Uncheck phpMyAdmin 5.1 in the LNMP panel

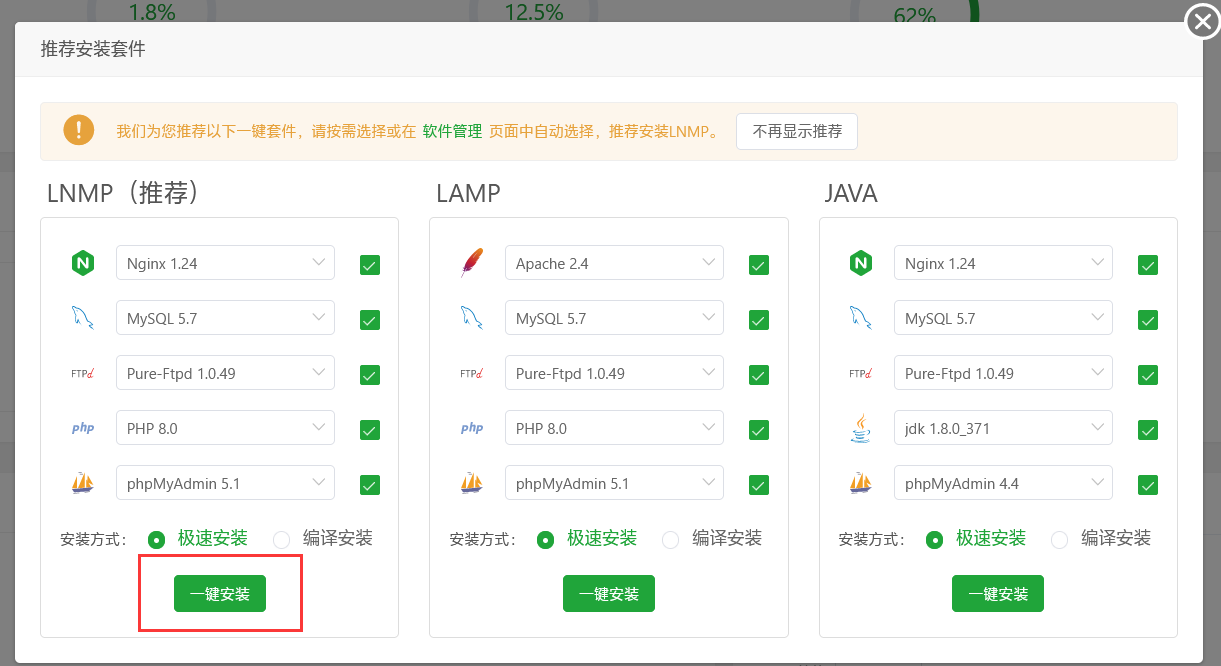[x=370, y=485]
